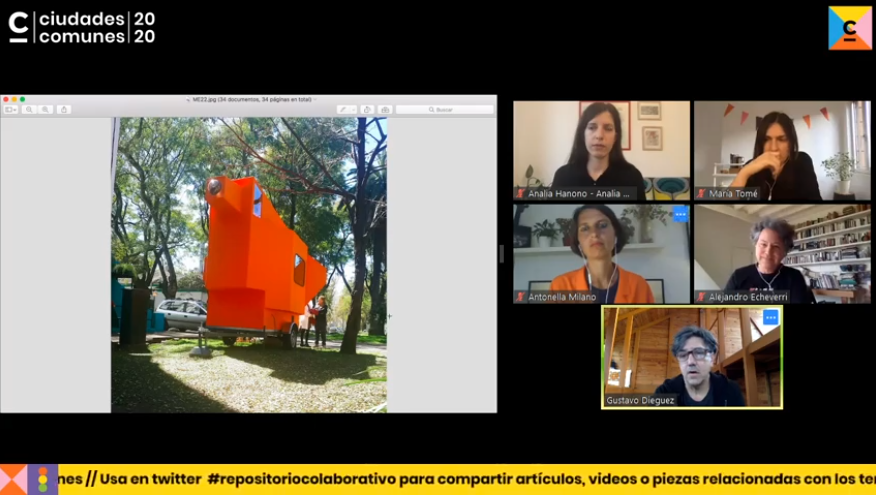The image size is (876, 495).
Task: Click muted microphone icon beside Analia Hanono
Action: (520, 194)
